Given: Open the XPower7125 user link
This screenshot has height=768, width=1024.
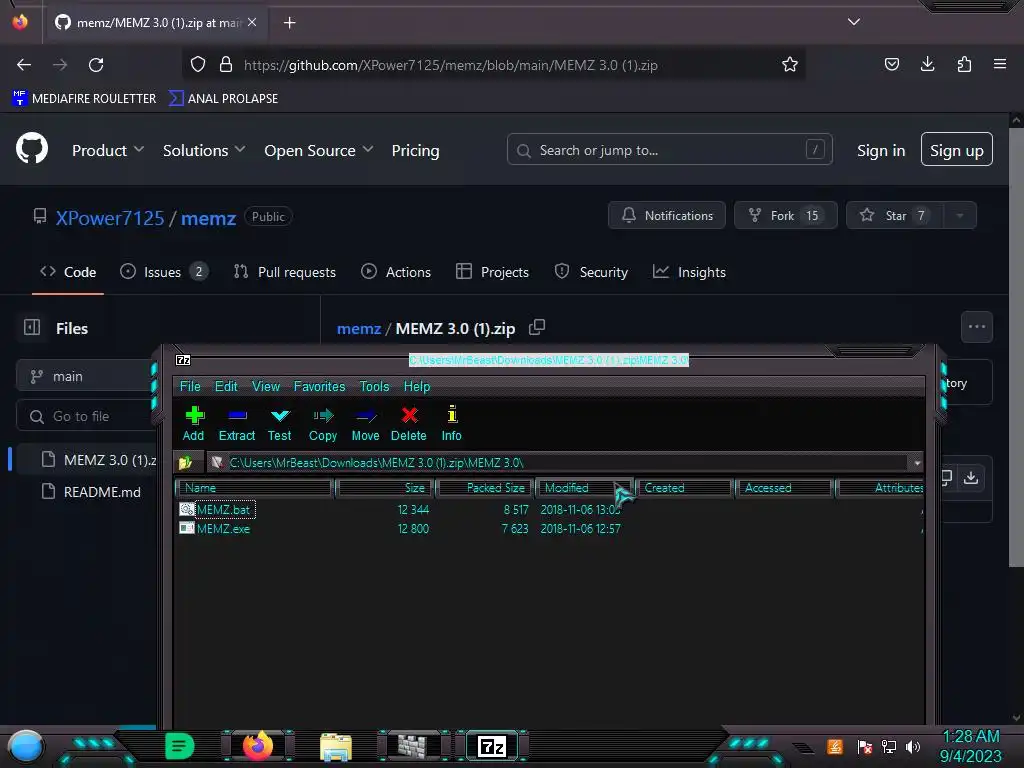Looking at the screenshot, I should tap(110, 217).
